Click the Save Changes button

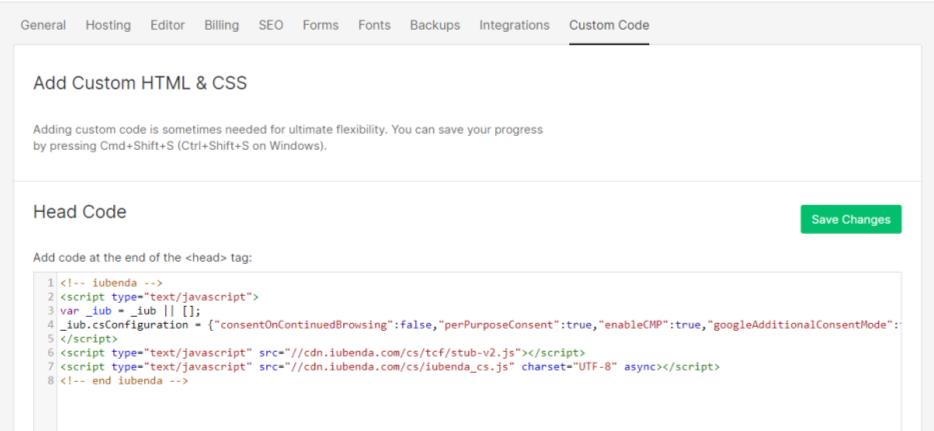(x=851, y=219)
